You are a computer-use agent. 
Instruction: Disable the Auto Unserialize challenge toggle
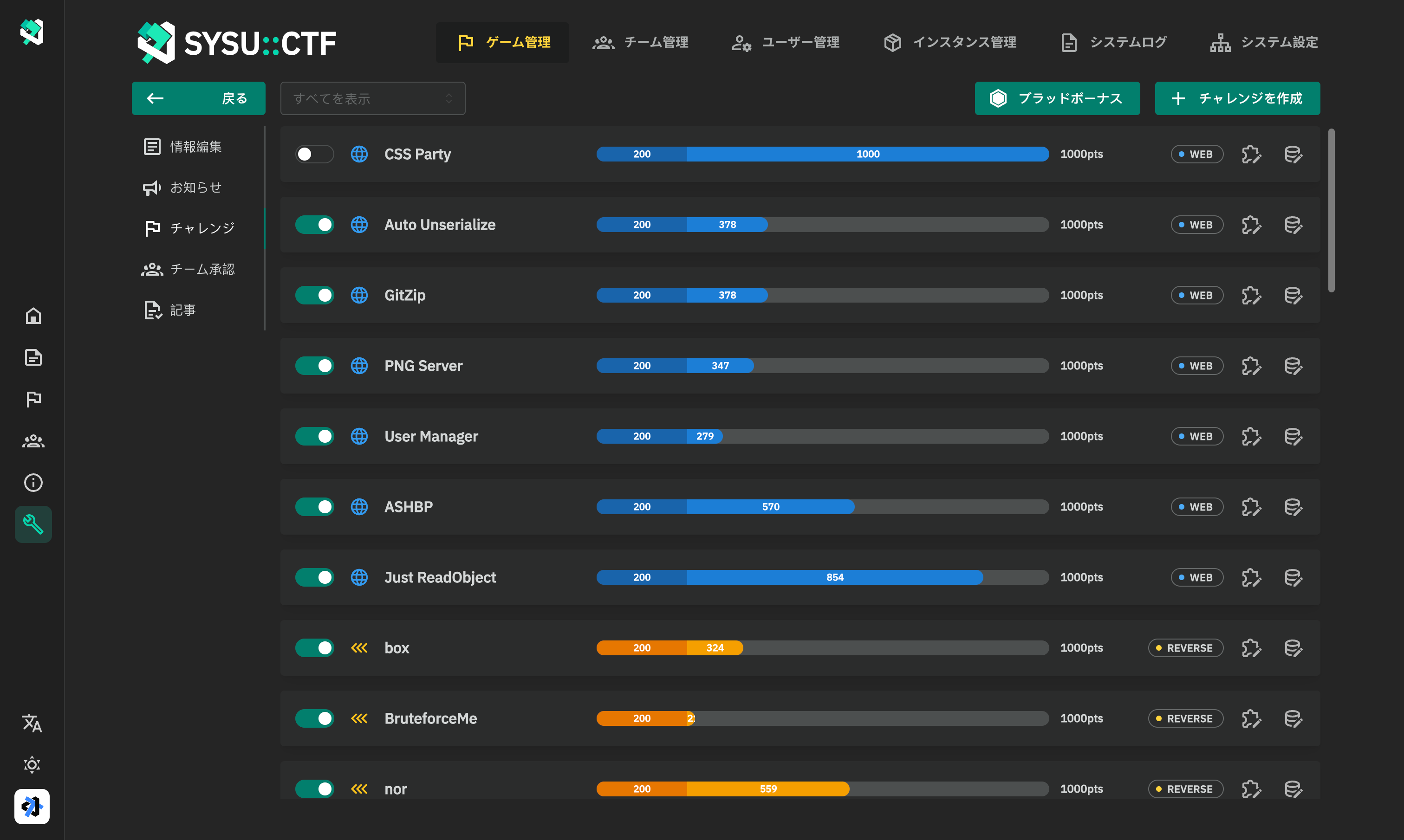314,225
